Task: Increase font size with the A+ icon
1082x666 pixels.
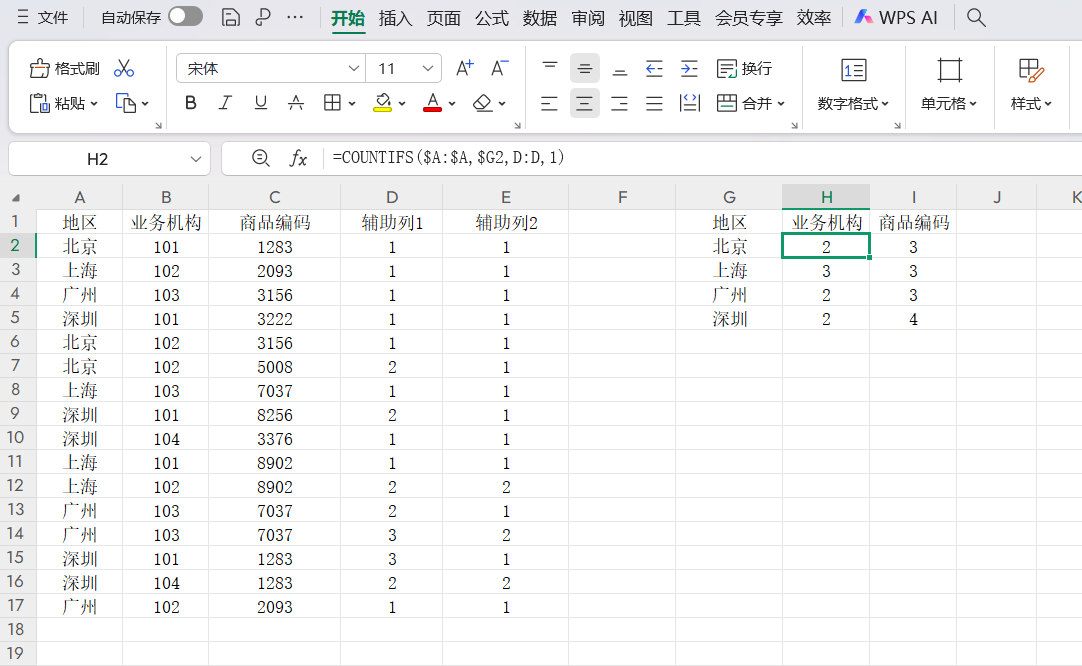Action: pos(463,68)
